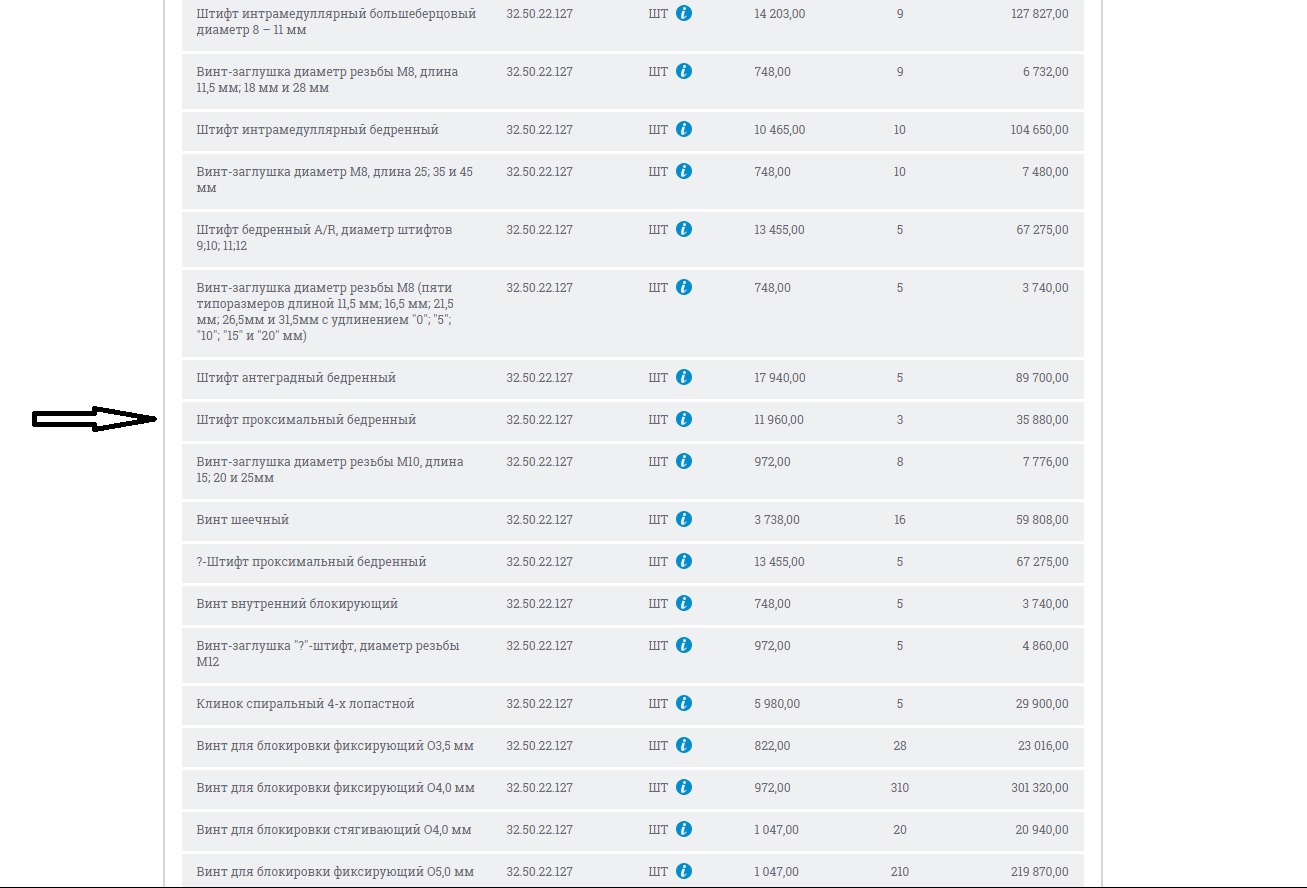Select the row name Штифт антеградный бедренный
1307x888 pixels.
tap(296, 378)
